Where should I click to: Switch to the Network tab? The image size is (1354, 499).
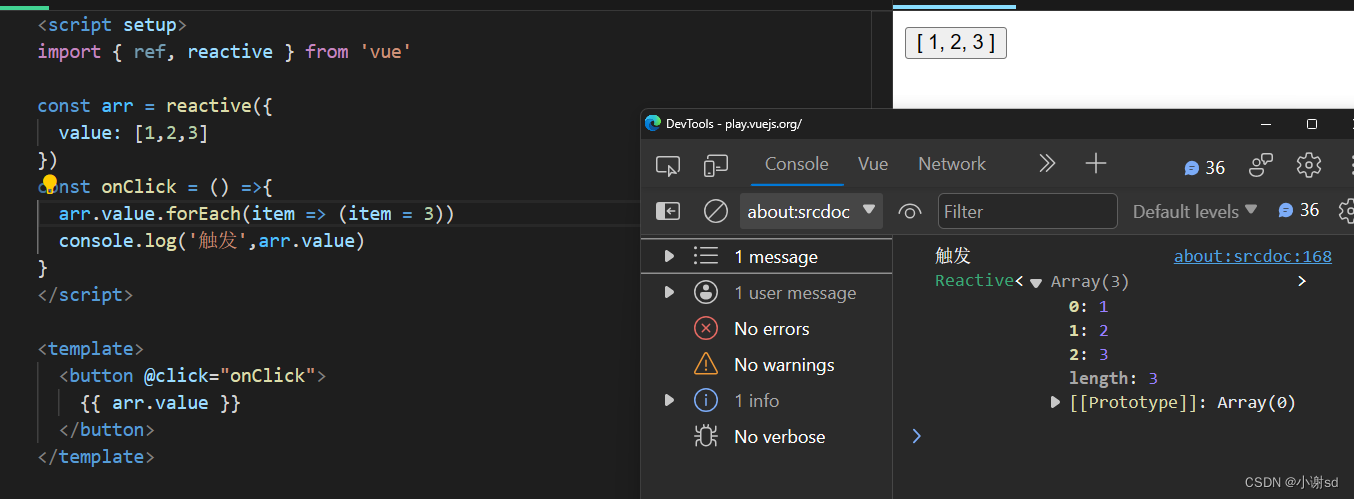tap(952, 164)
